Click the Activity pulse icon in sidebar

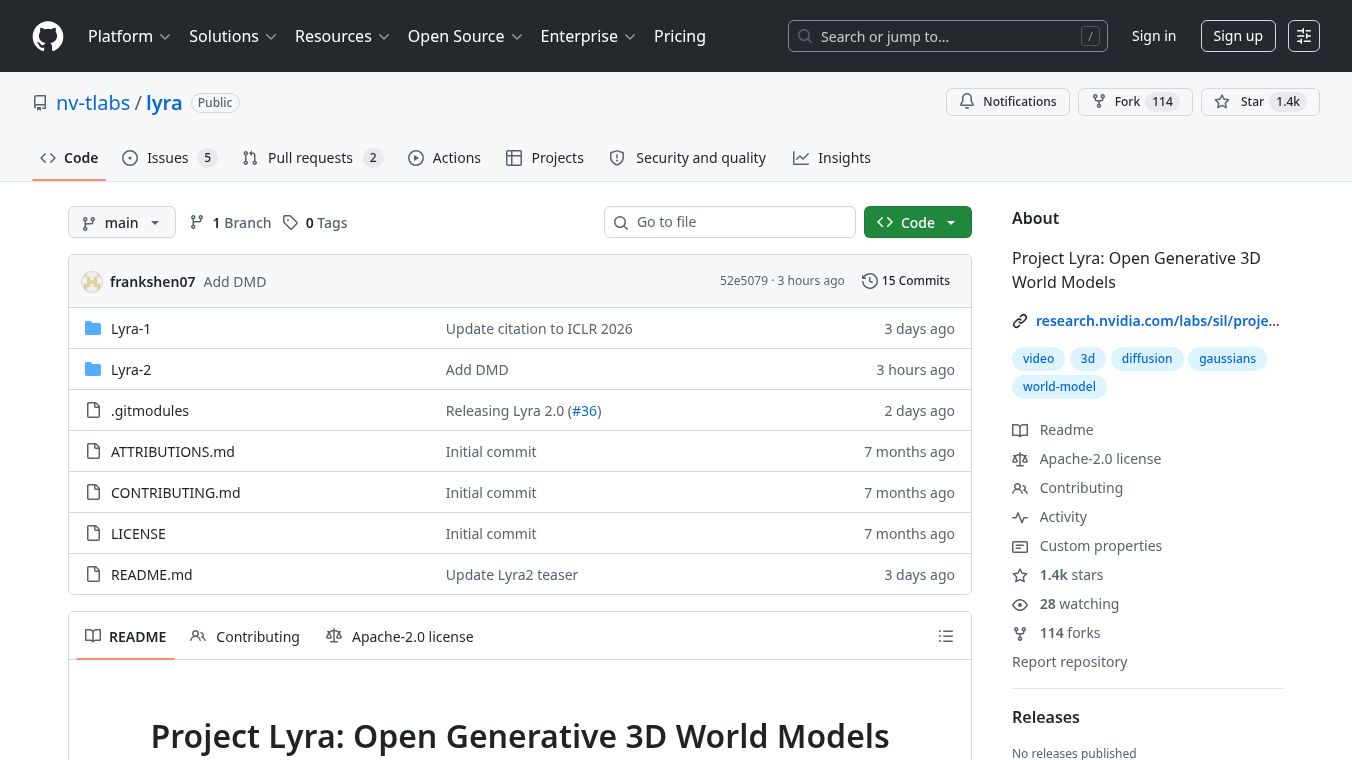coord(1020,517)
